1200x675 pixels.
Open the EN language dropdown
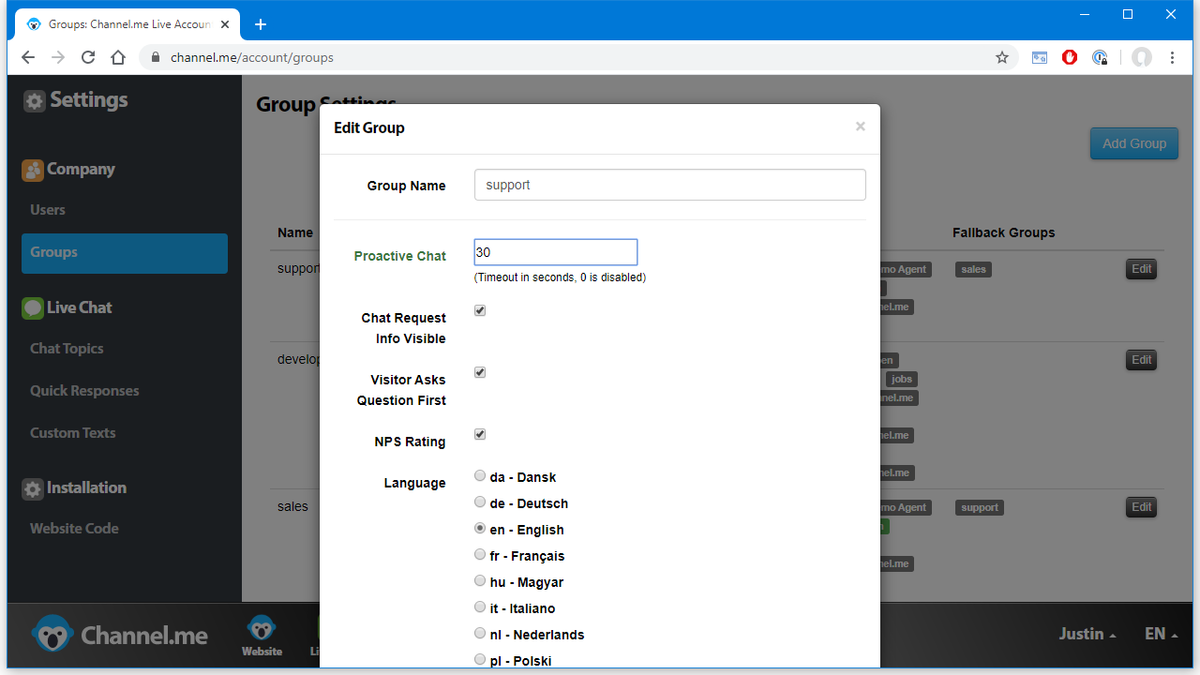tap(1161, 634)
